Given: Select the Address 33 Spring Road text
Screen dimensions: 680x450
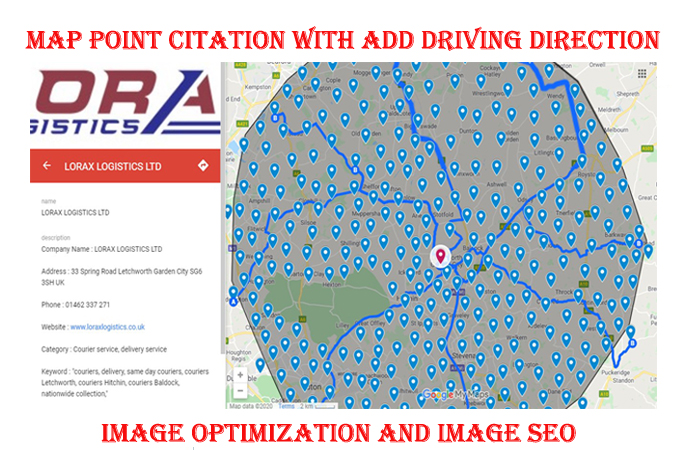Looking at the screenshot, I should point(122,277).
